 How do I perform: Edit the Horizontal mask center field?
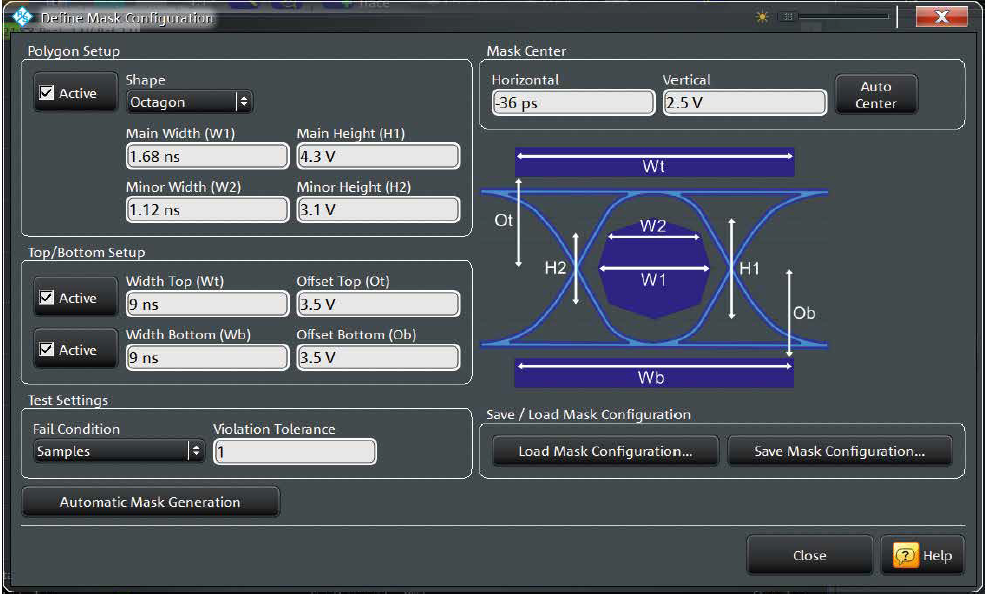click(573, 102)
